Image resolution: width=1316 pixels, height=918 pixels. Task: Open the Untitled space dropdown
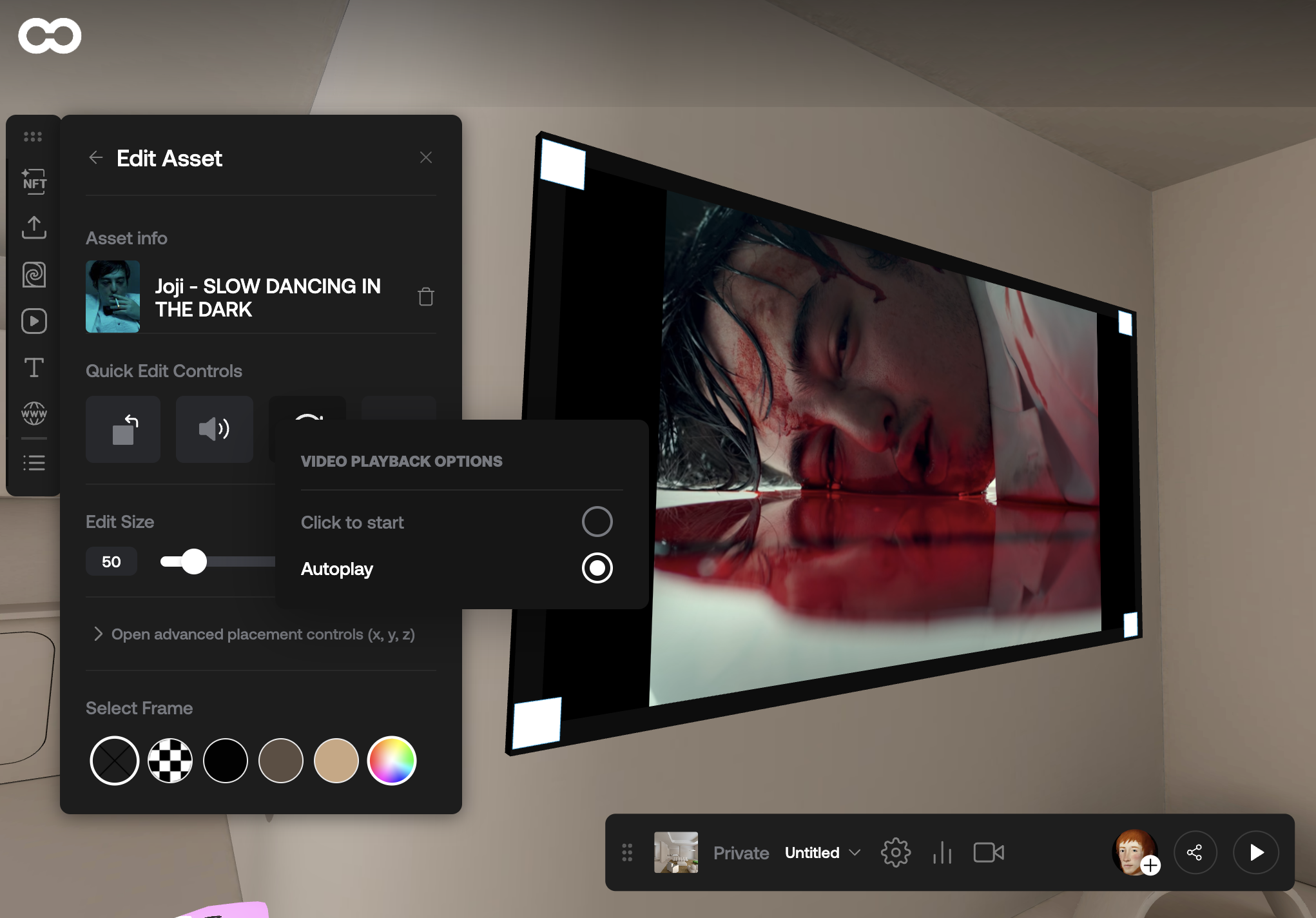coord(822,853)
